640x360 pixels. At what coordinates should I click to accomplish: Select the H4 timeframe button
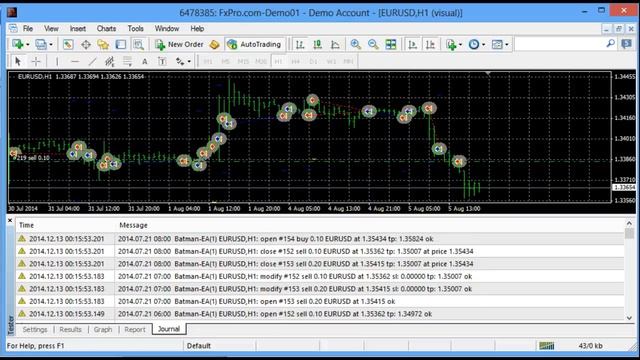pos(296,62)
